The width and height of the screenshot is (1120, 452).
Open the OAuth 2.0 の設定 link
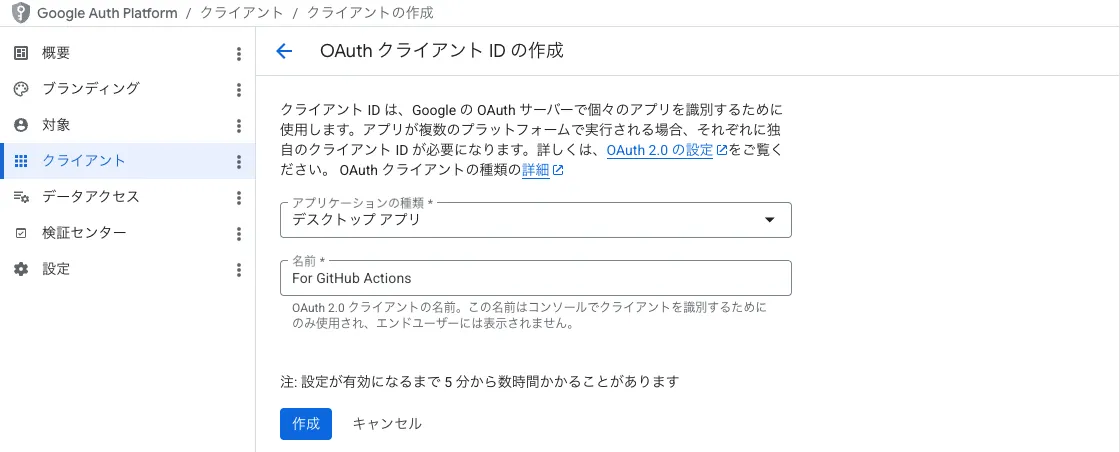pos(660,151)
